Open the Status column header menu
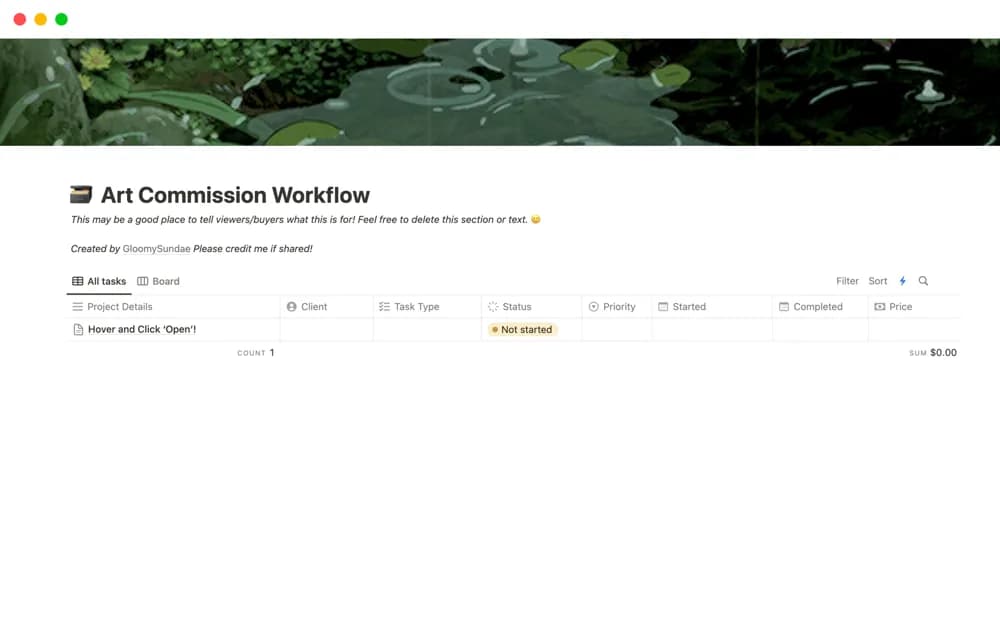 coord(531,307)
